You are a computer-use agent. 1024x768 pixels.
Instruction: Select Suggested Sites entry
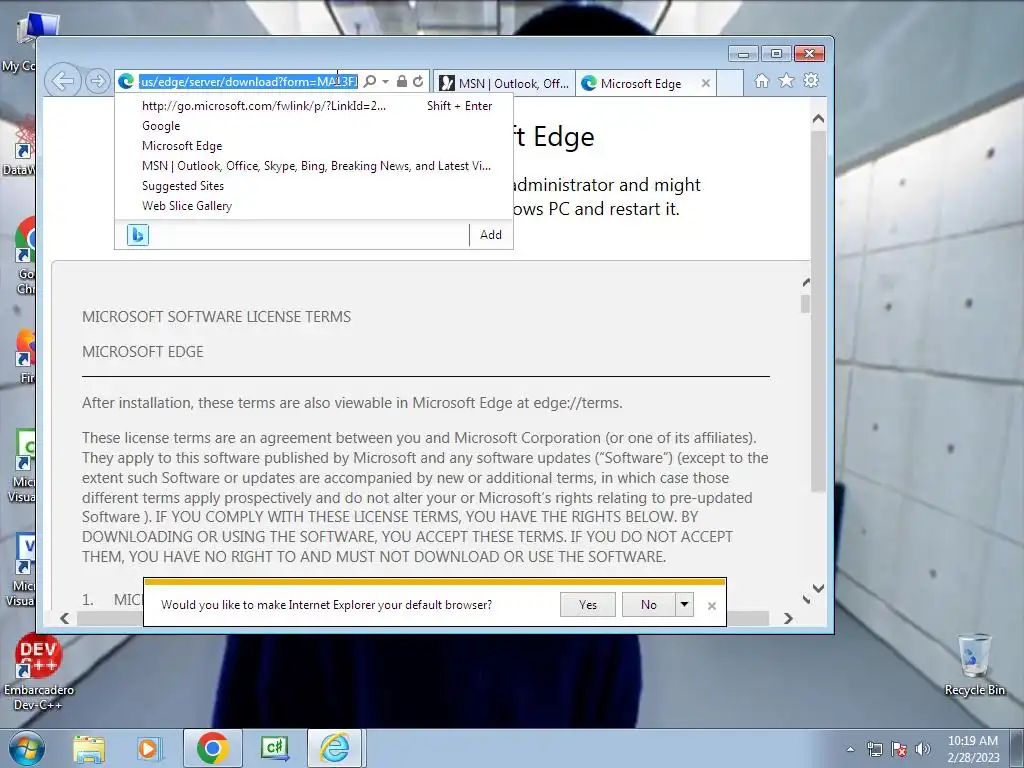[x=313, y=185]
